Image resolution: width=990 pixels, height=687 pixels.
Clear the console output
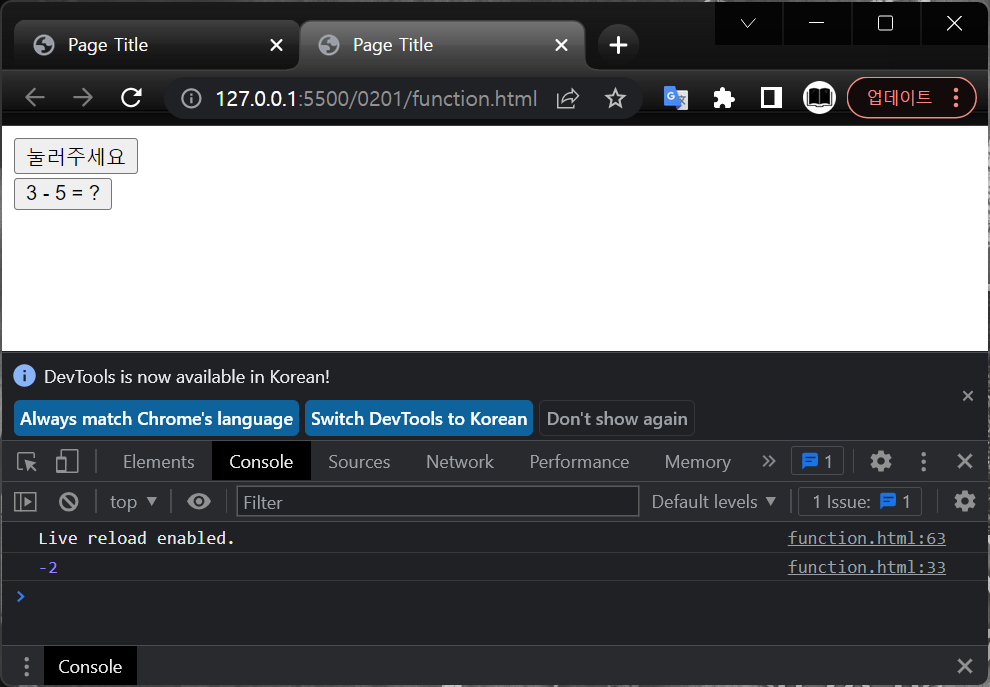[69, 502]
